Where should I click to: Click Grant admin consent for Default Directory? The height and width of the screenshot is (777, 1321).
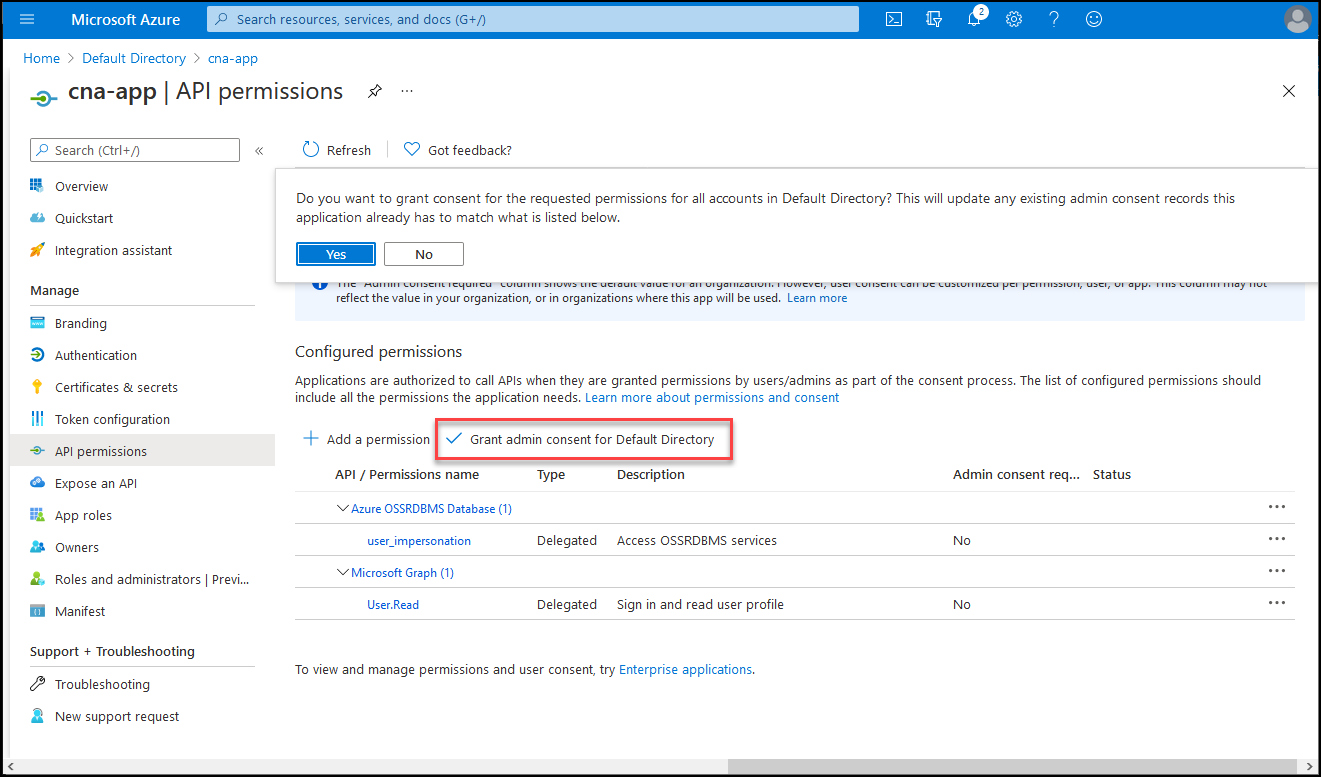[x=581, y=439]
